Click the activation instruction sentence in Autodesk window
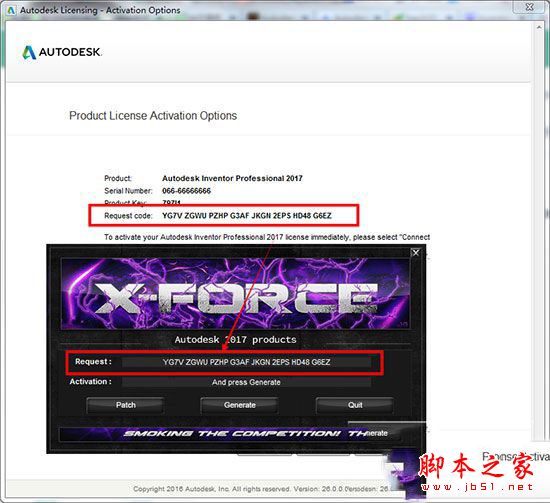 pyautogui.click(x=267, y=237)
